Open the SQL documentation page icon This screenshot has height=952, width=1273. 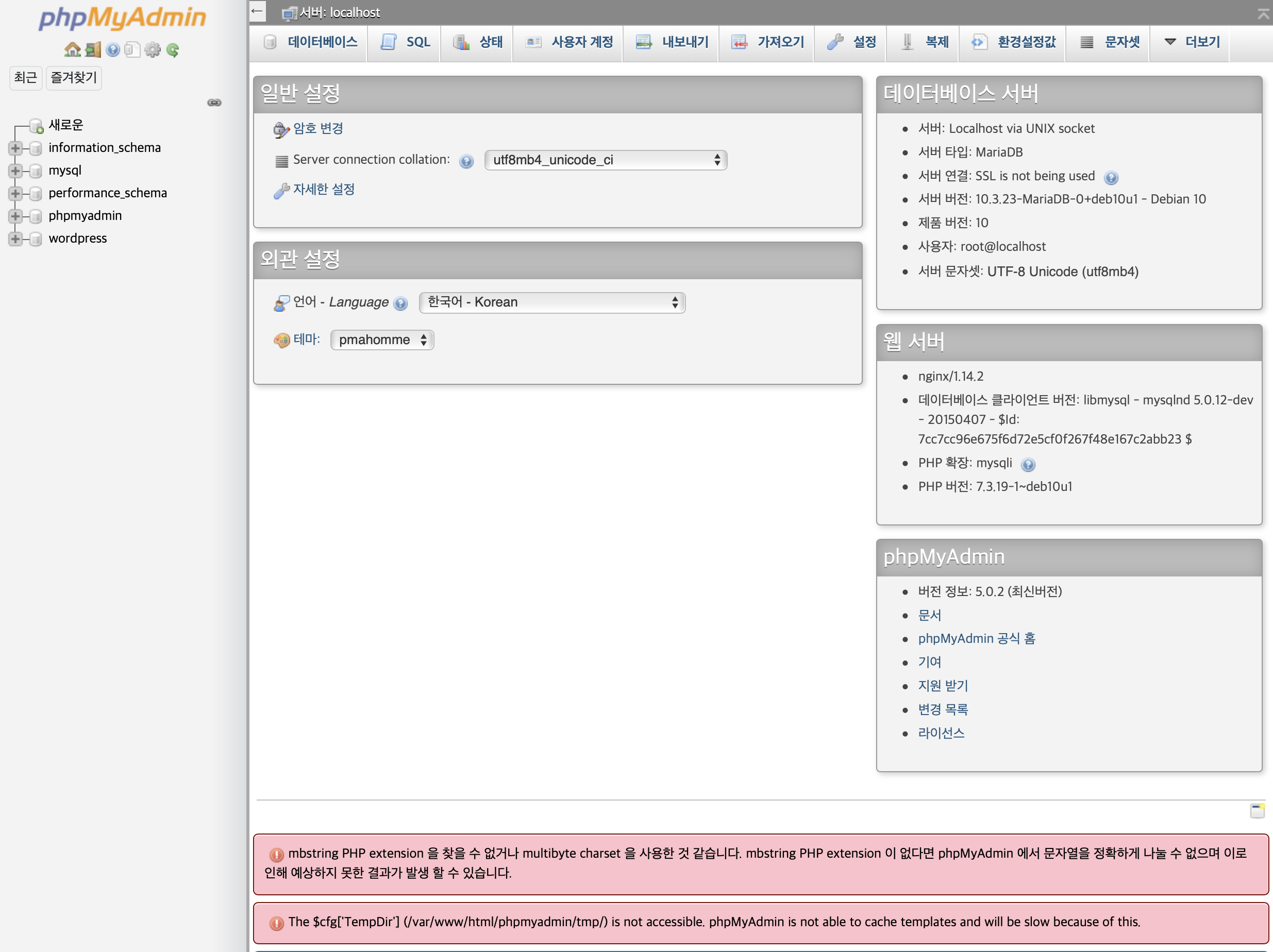pyautogui.click(x=132, y=50)
